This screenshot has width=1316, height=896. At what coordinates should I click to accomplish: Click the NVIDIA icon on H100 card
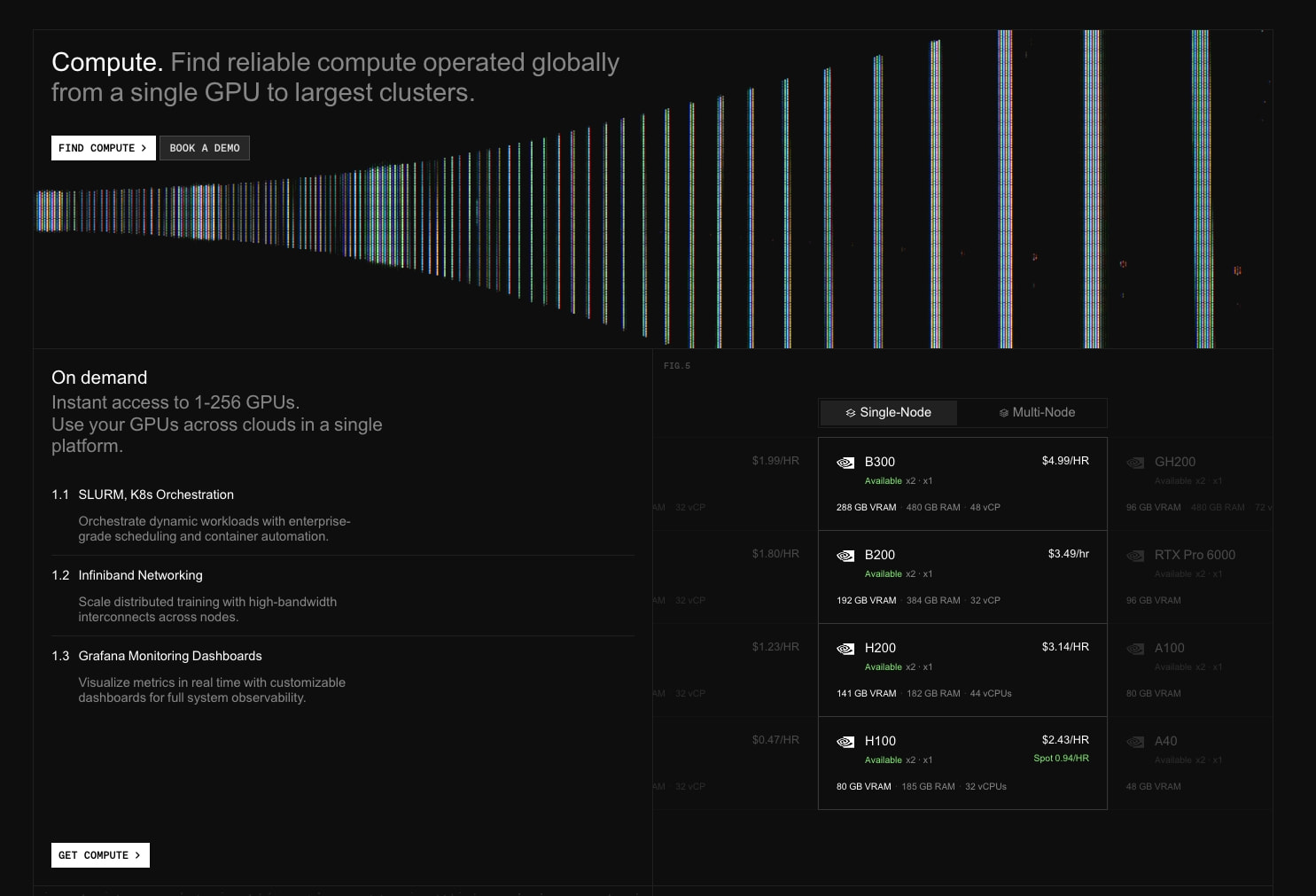pos(845,742)
